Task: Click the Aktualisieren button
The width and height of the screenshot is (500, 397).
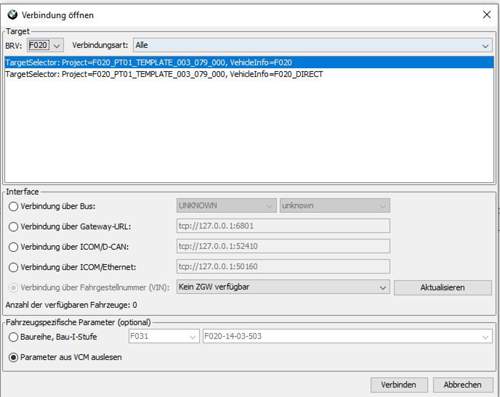Action: click(443, 287)
